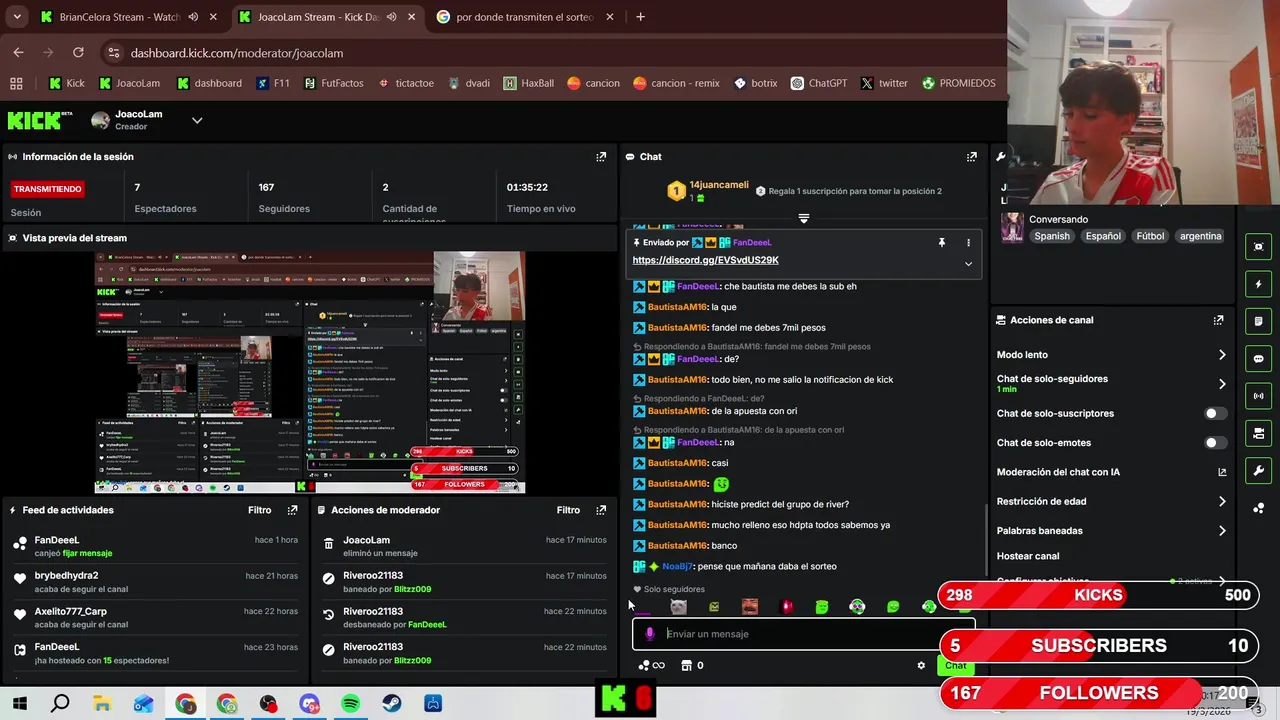
Task: Open the PROMIEDOS bookmark
Action: (x=958, y=83)
